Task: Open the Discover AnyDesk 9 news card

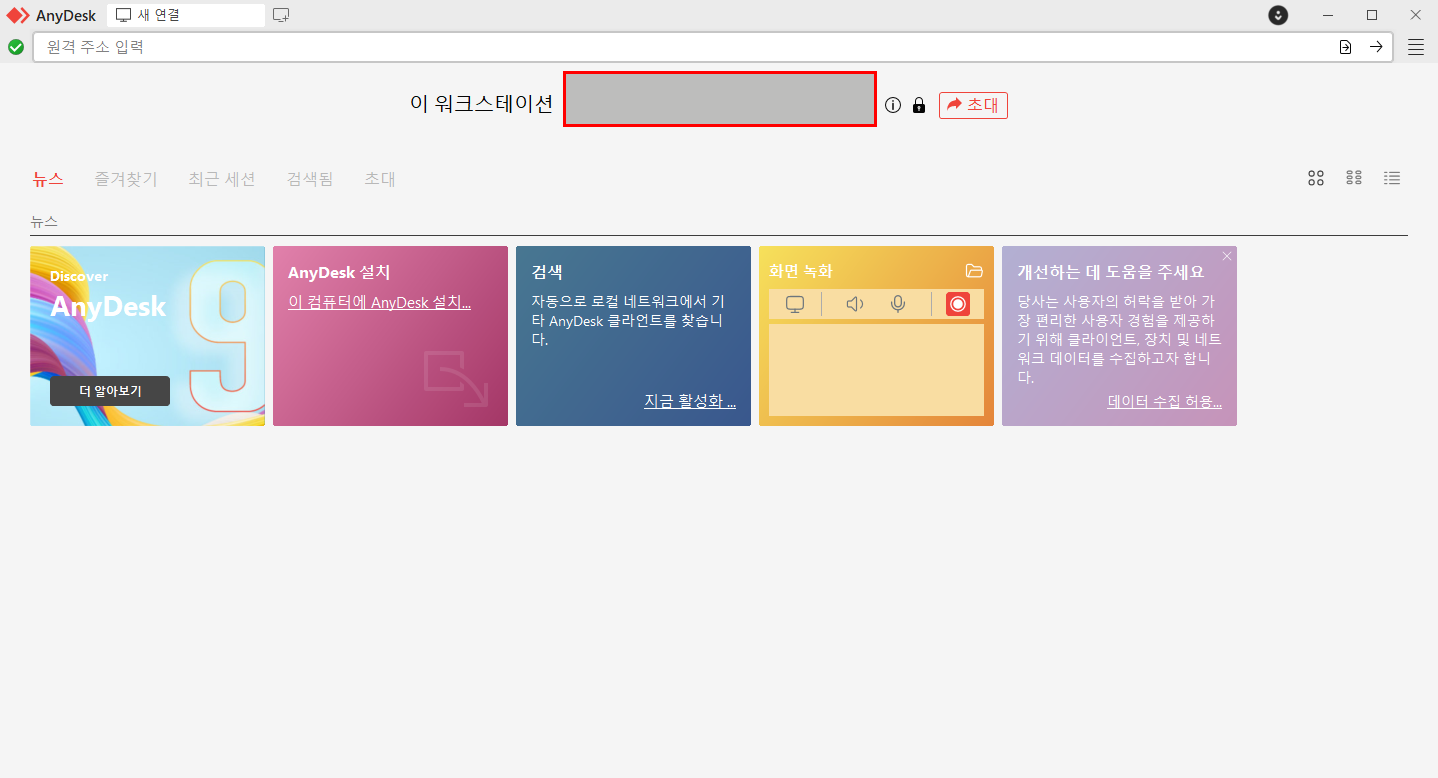Action: click(x=147, y=336)
